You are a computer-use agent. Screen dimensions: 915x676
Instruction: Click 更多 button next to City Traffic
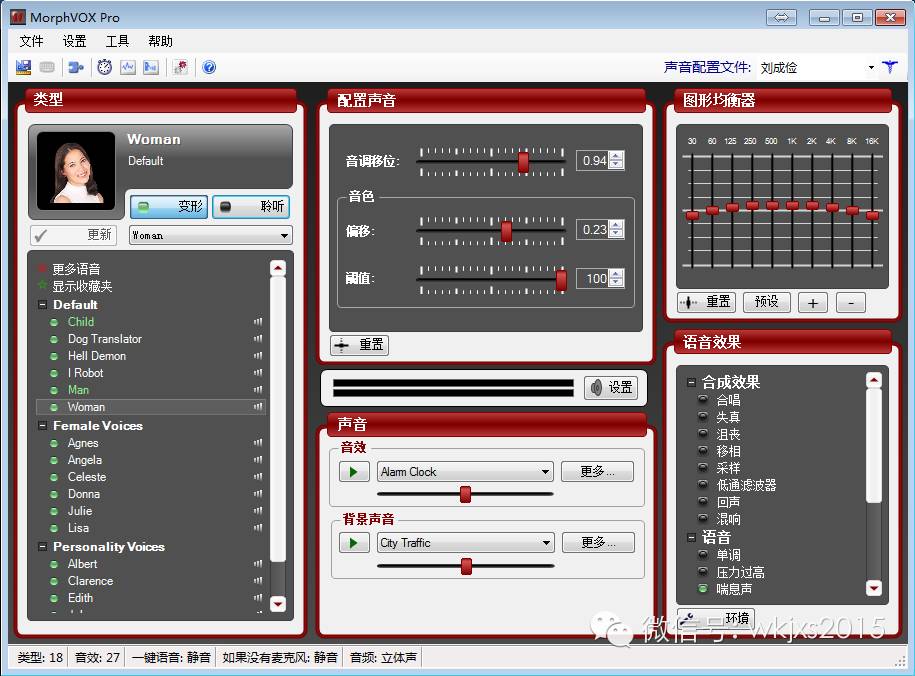598,543
